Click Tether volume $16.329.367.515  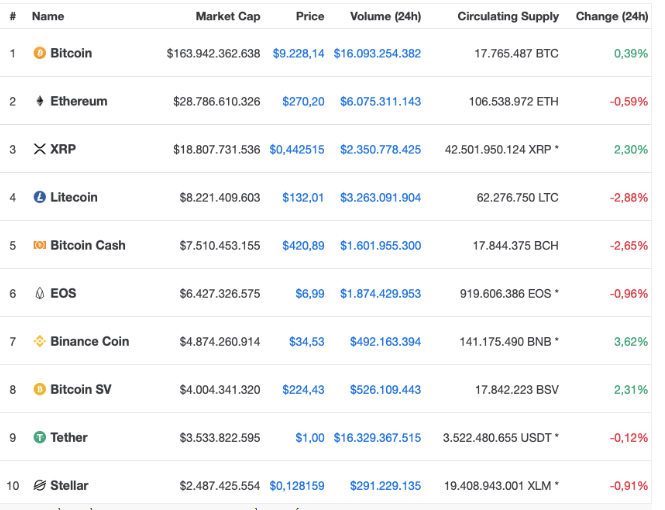click(377, 438)
